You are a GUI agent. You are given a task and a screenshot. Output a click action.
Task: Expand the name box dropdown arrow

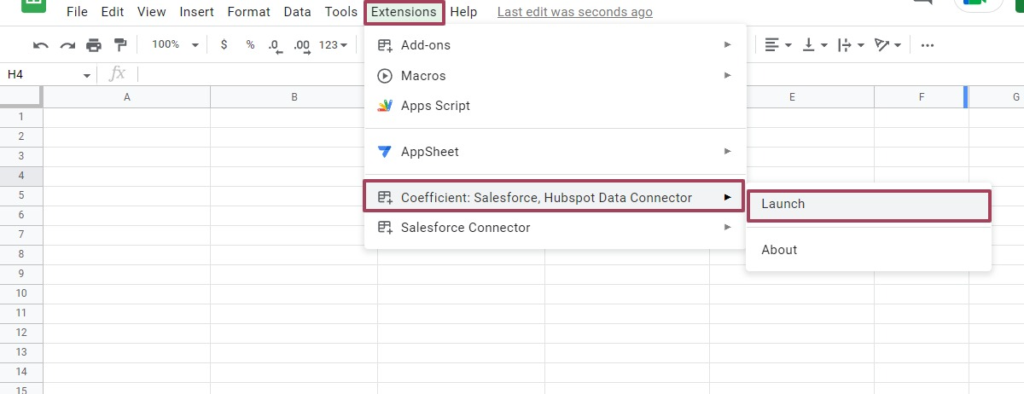(x=87, y=76)
